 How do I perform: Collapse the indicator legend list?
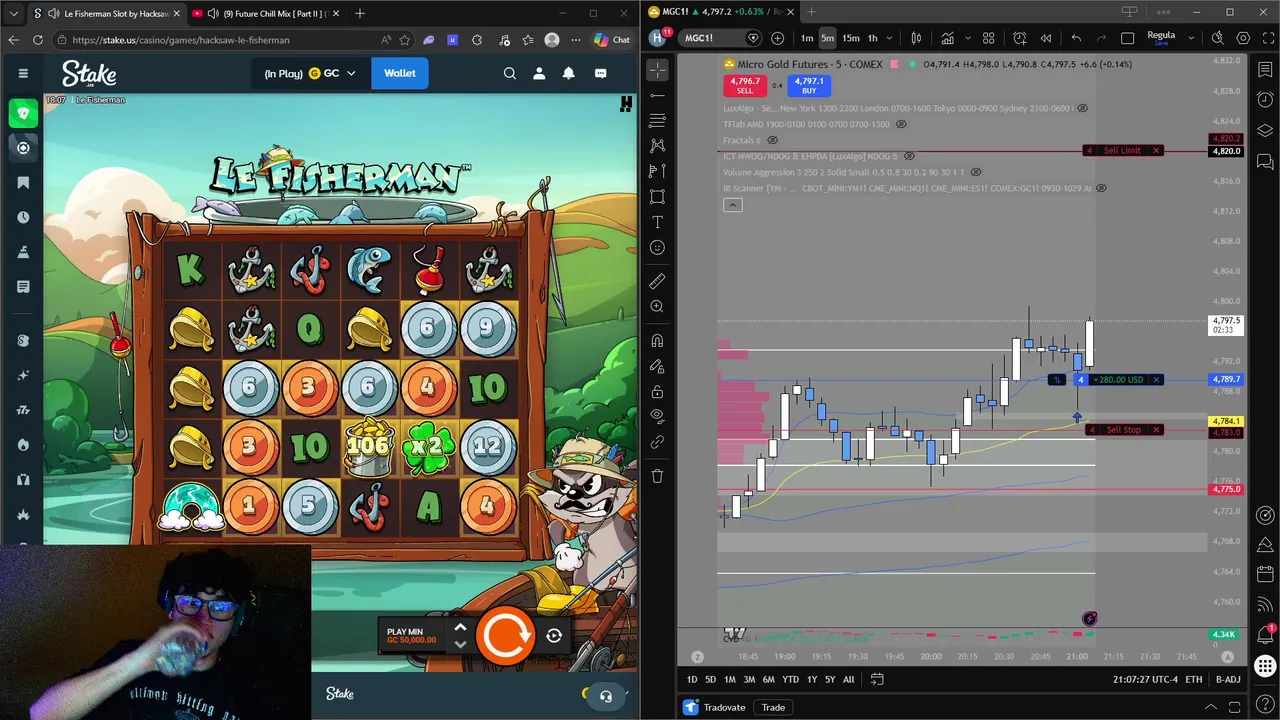732,205
